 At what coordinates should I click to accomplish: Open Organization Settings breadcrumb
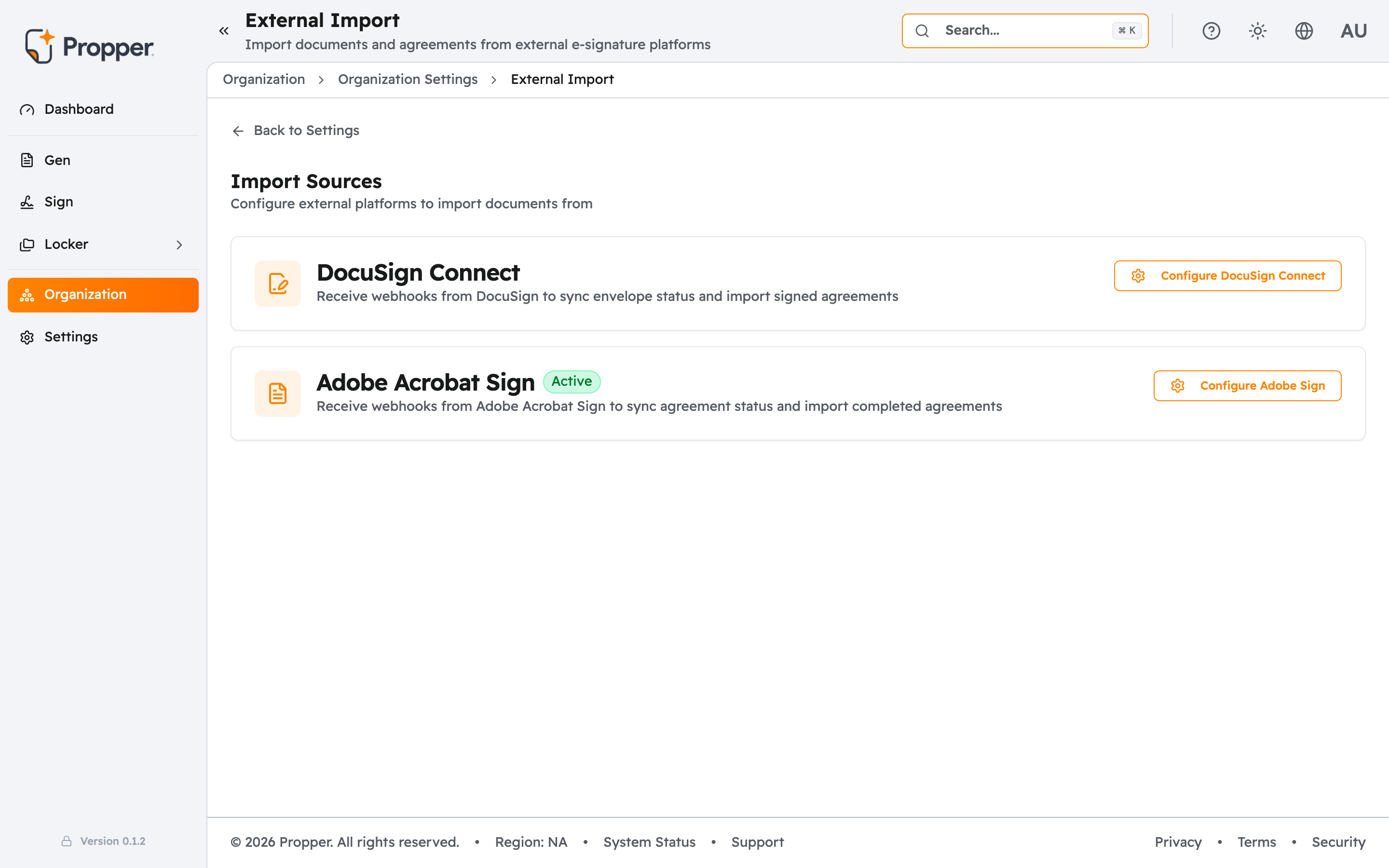coord(408,79)
